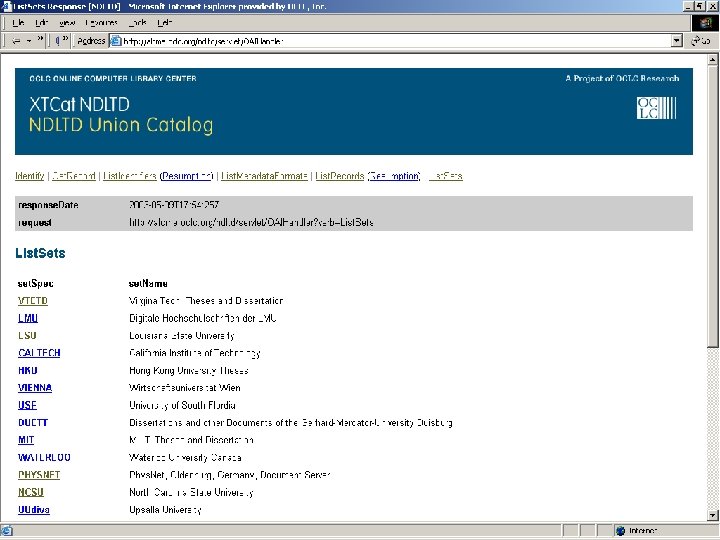
Task: Click the ListSets section heading
Action: click(x=40, y=253)
